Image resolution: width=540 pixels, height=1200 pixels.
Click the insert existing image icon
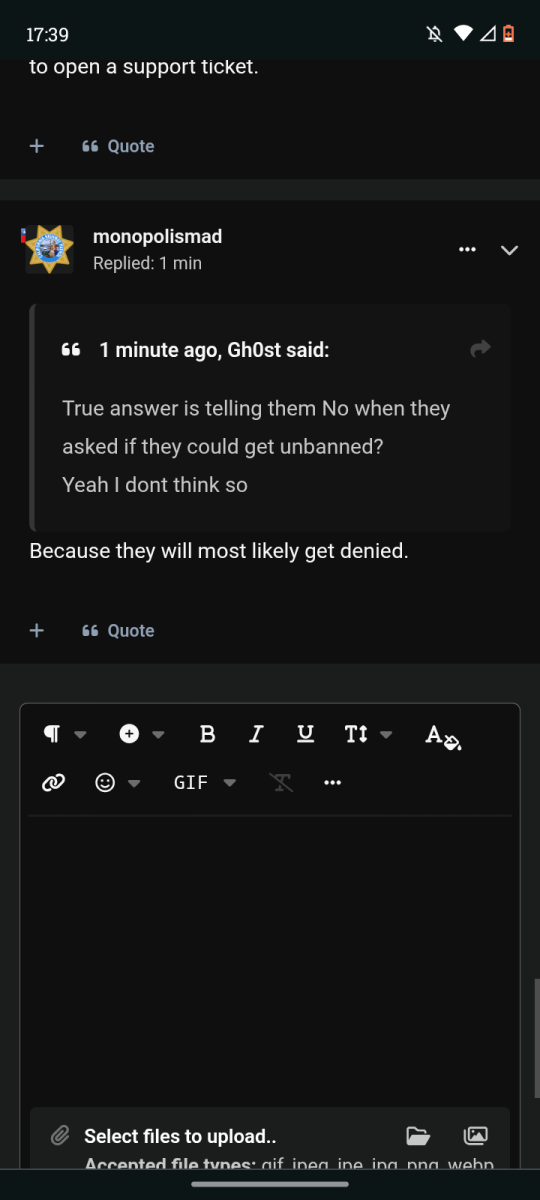pyautogui.click(x=475, y=1136)
